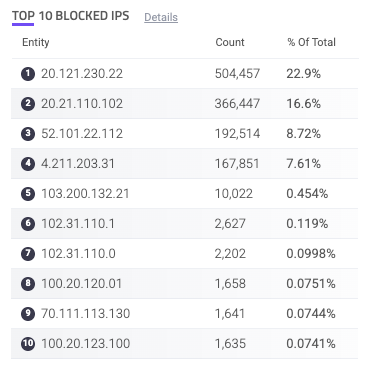The width and height of the screenshot is (369, 368).
Task: Select IP address 100.20.120.01
Action: pos(81,284)
